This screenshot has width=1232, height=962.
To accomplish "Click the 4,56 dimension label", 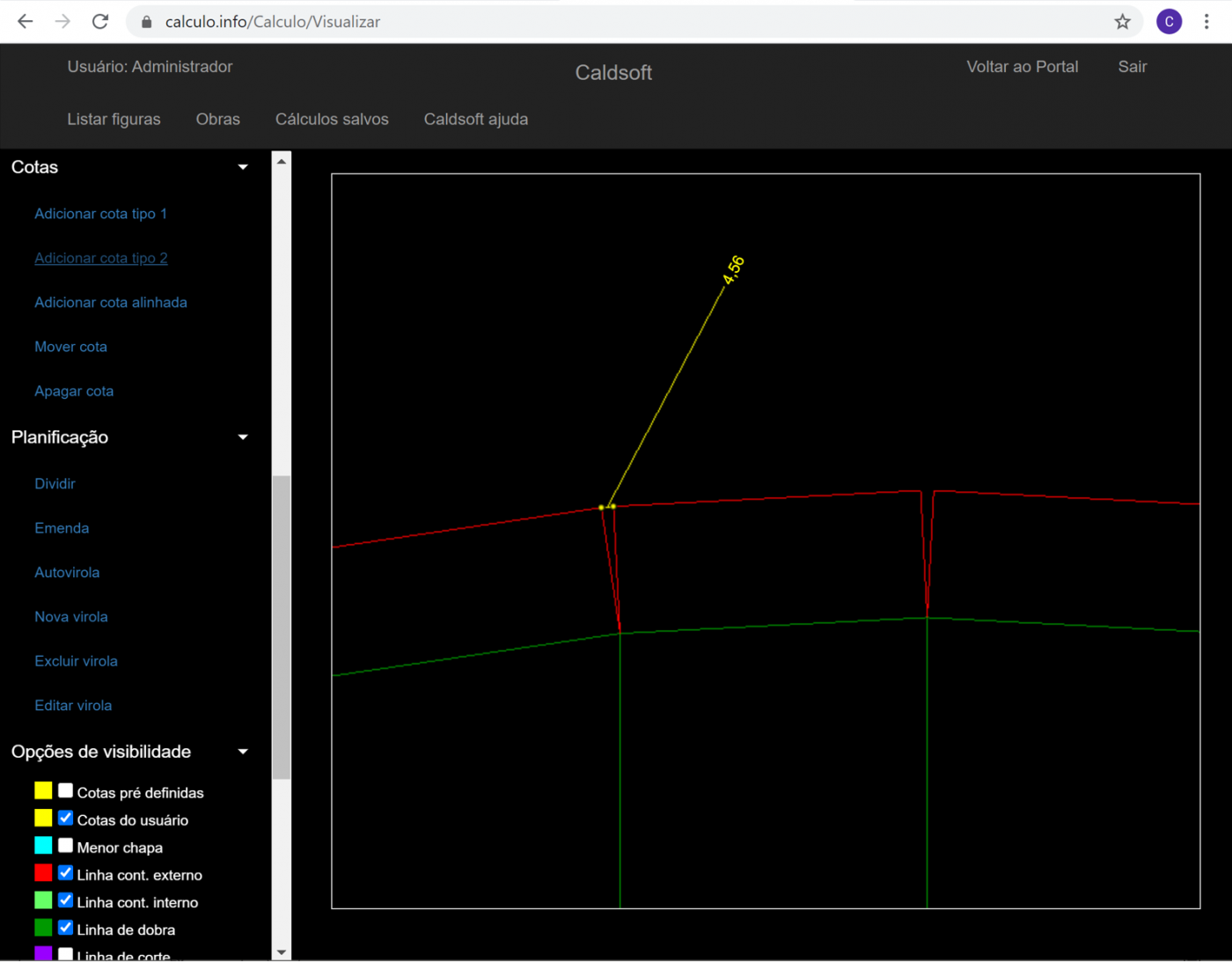I will [x=733, y=269].
